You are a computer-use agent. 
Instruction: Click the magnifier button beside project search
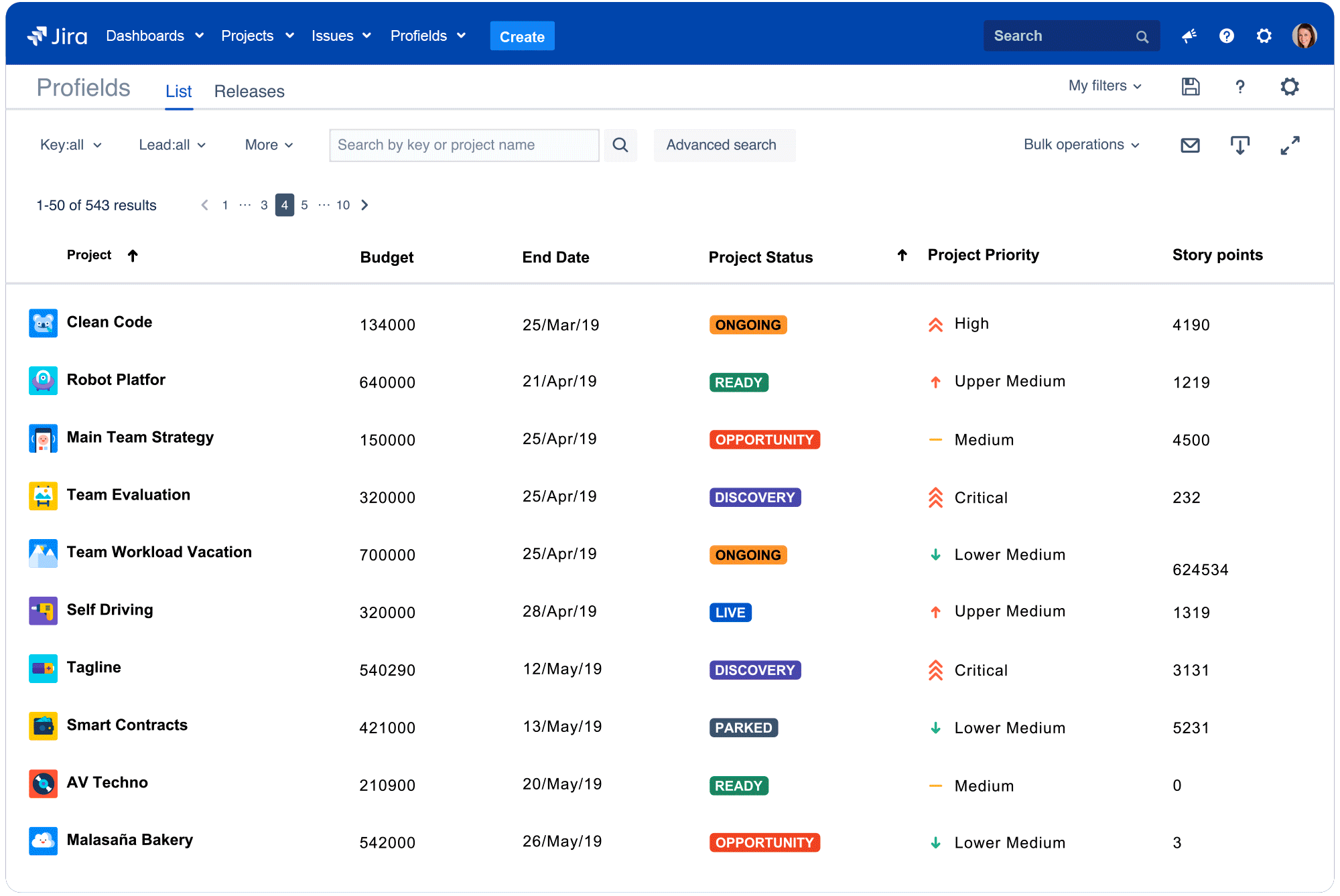(620, 145)
